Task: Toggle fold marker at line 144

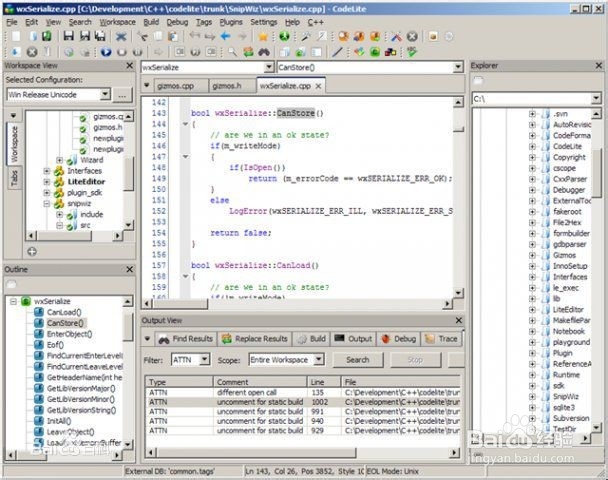Action: tap(185, 124)
